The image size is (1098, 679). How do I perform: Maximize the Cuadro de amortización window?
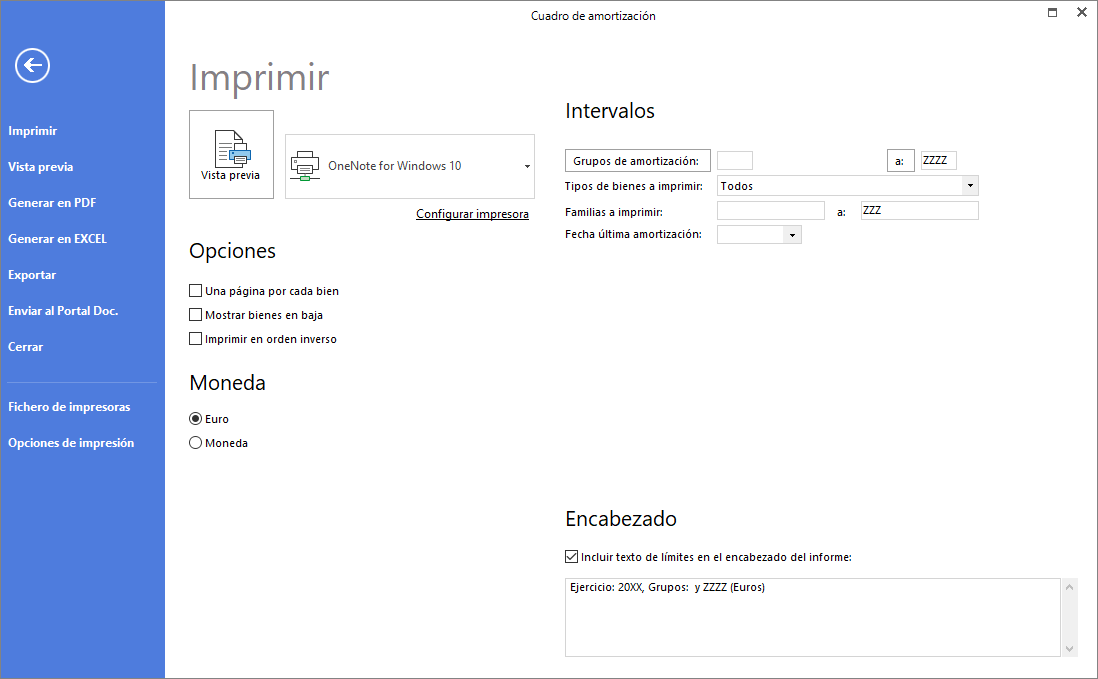point(1052,12)
